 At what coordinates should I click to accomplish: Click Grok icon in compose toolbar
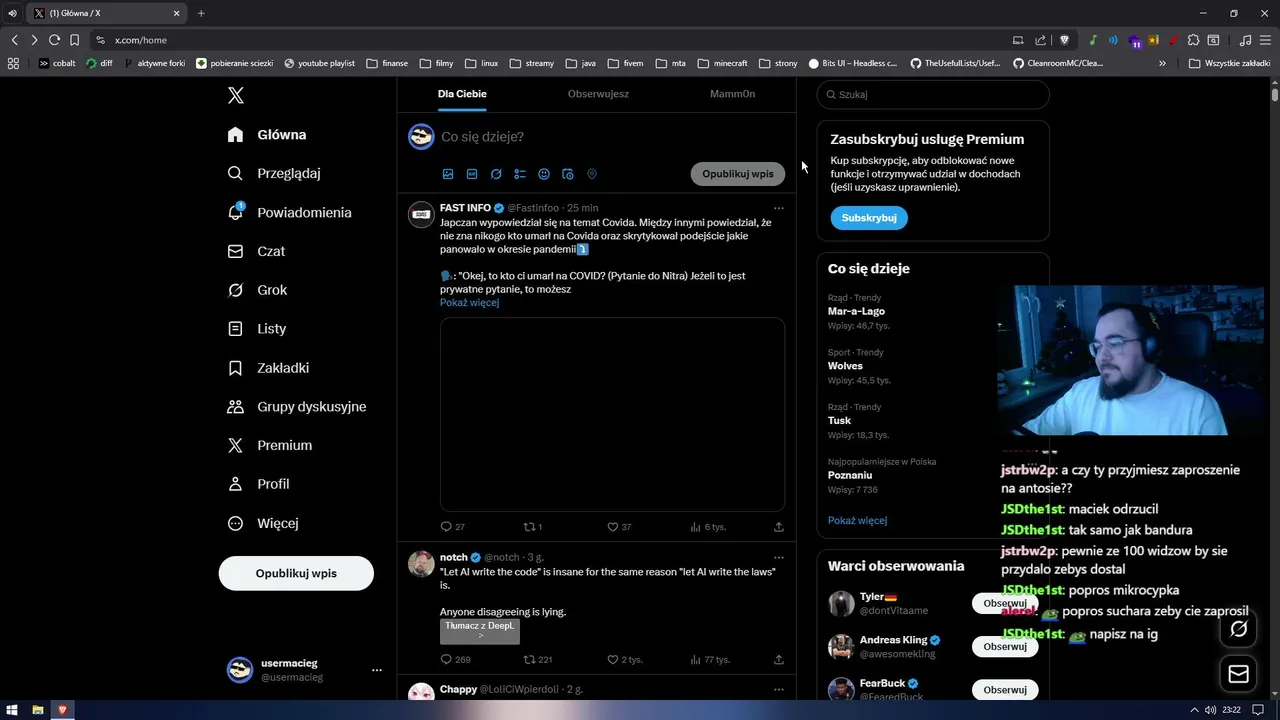496,174
